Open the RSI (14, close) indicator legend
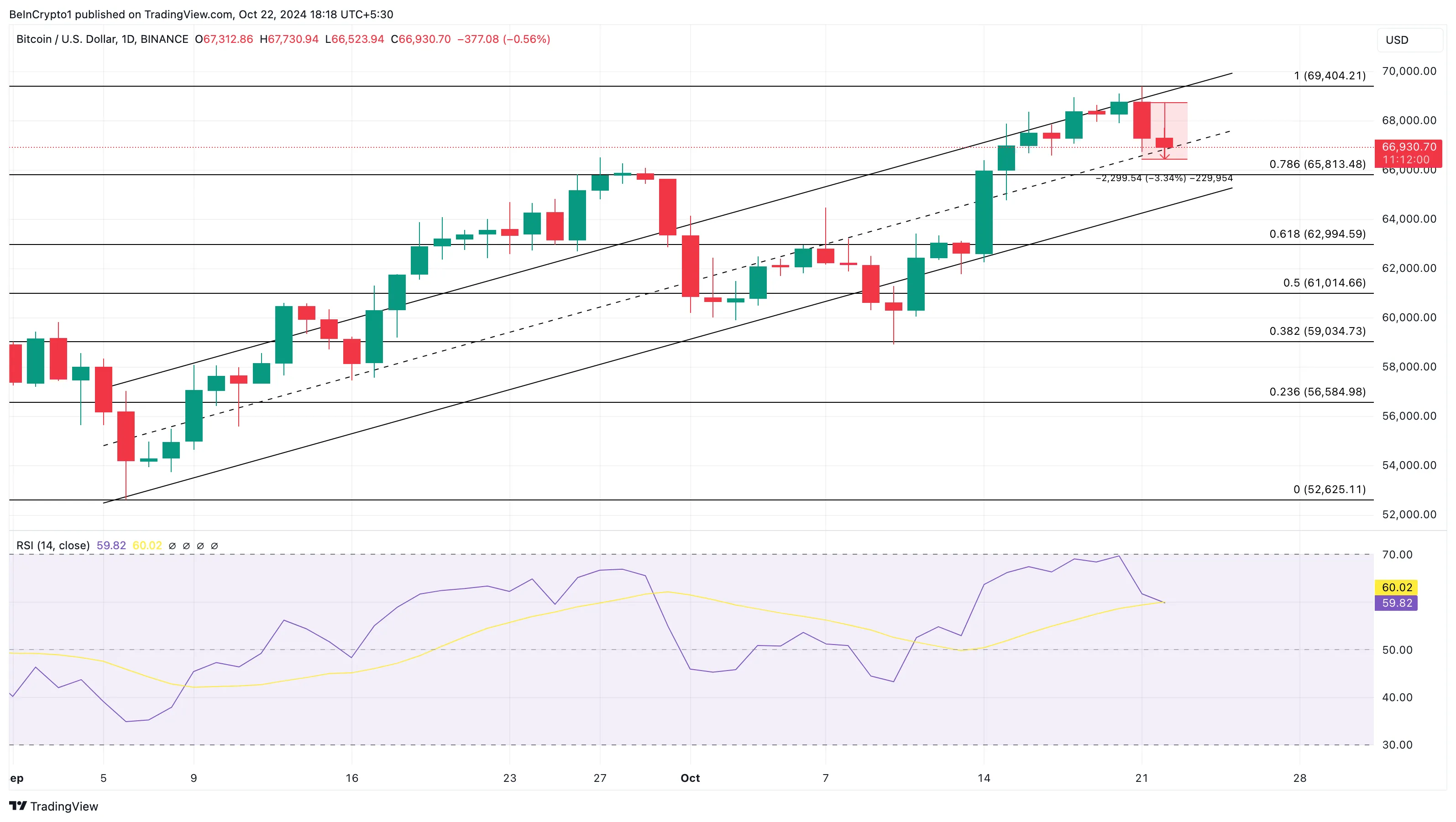This screenshot has height=822, width=1456. coord(53,546)
